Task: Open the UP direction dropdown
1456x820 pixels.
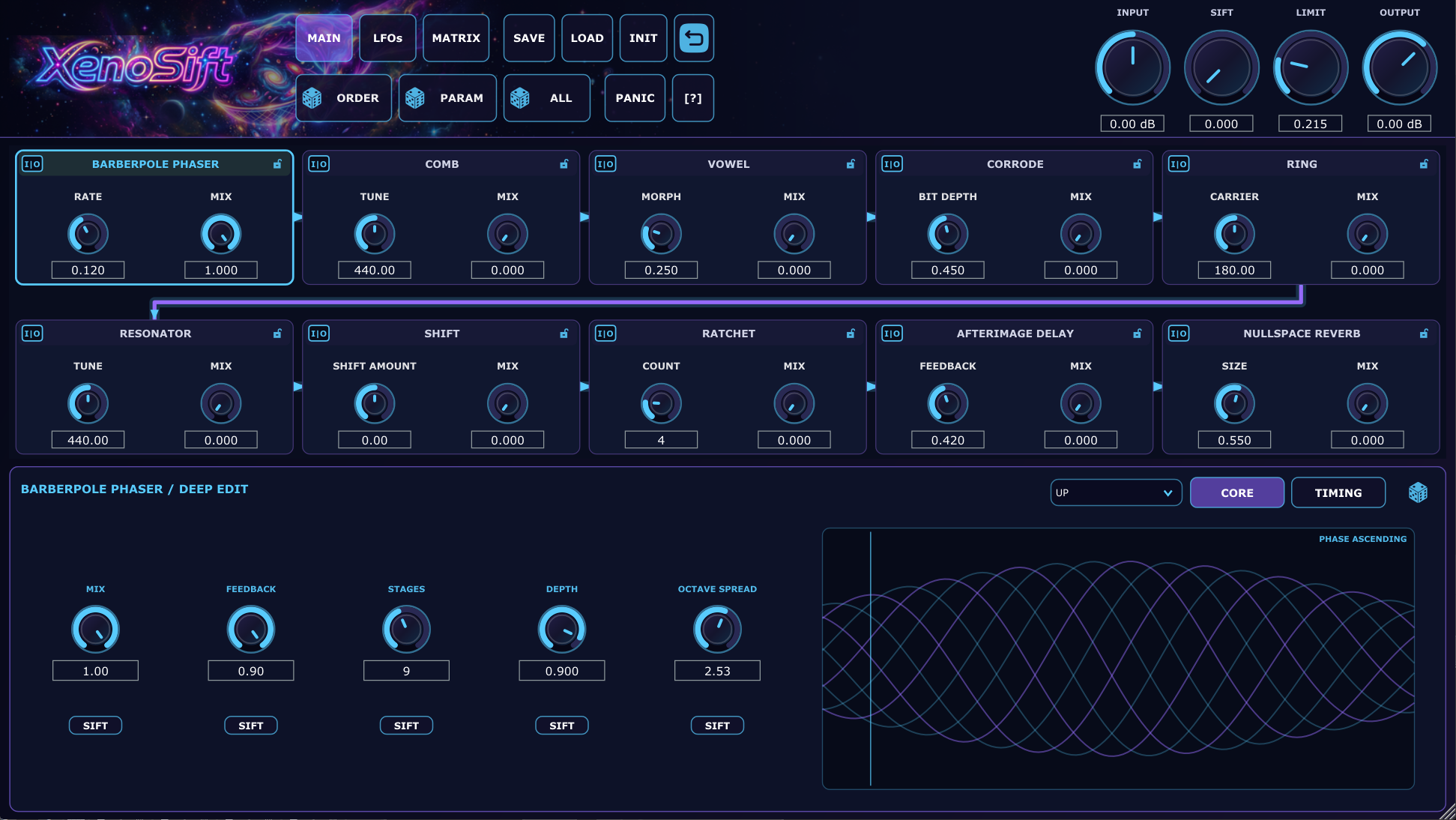Action: pos(1116,492)
